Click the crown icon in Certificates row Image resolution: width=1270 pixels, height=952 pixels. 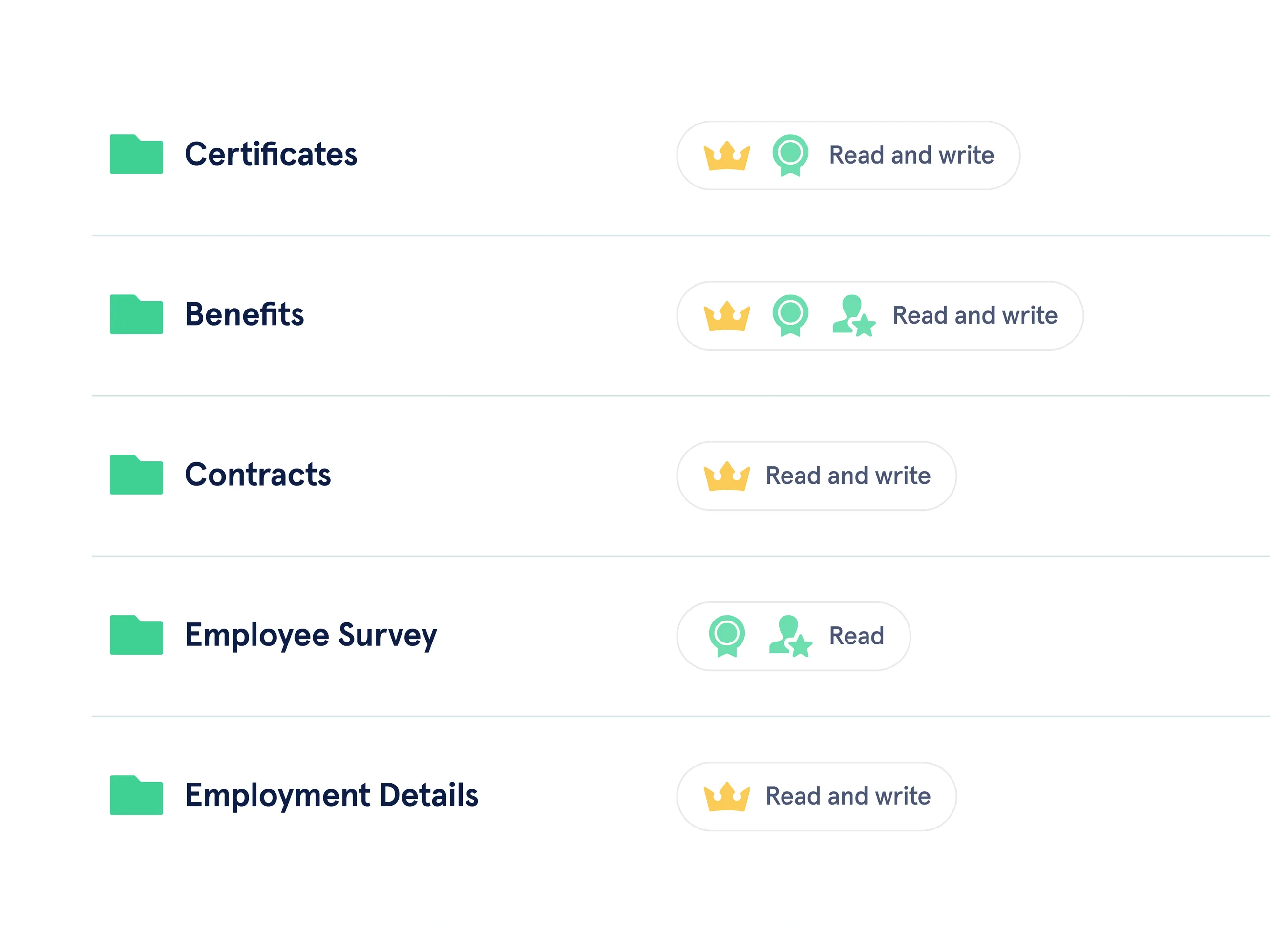(x=727, y=156)
